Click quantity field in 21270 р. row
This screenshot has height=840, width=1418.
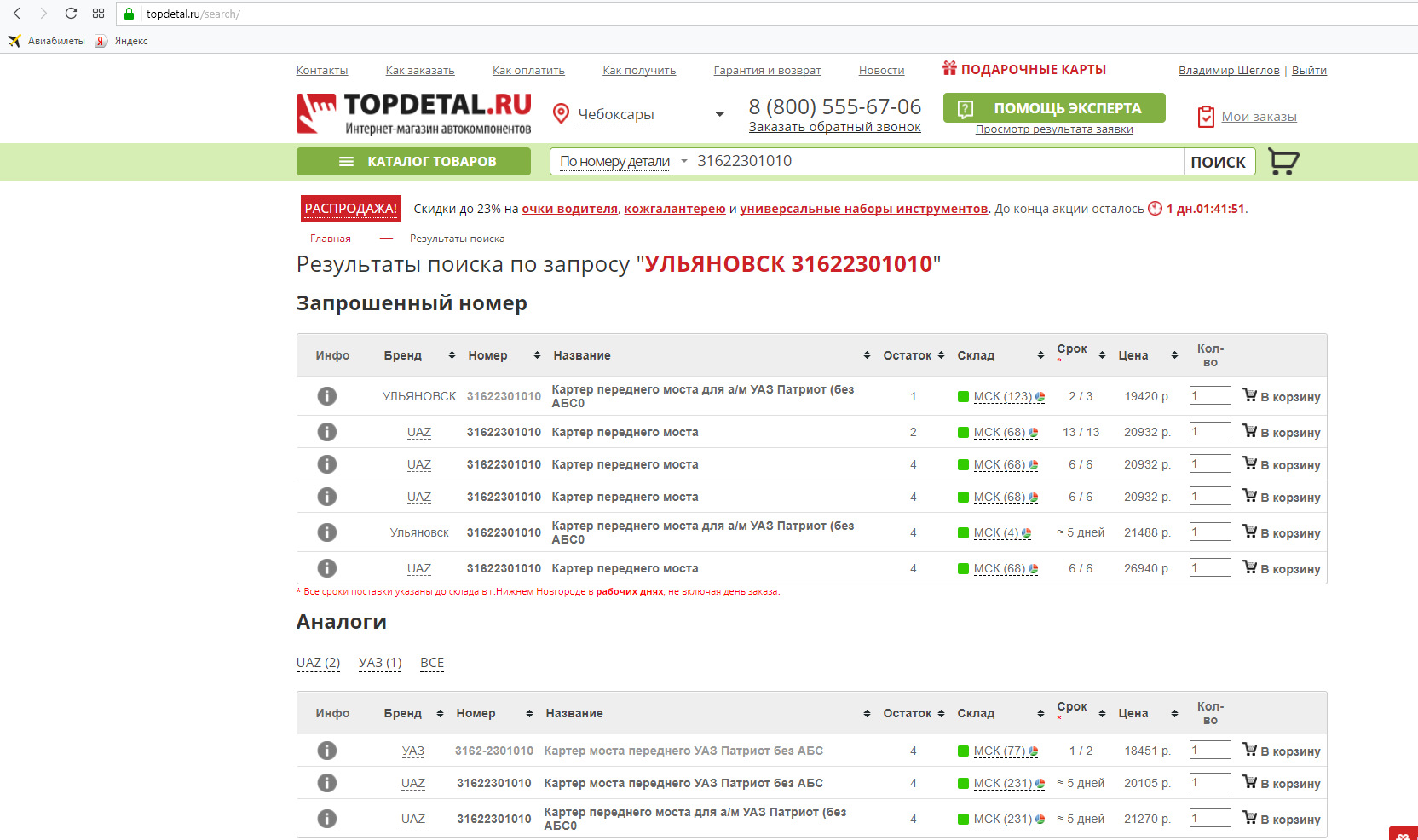click(1210, 818)
